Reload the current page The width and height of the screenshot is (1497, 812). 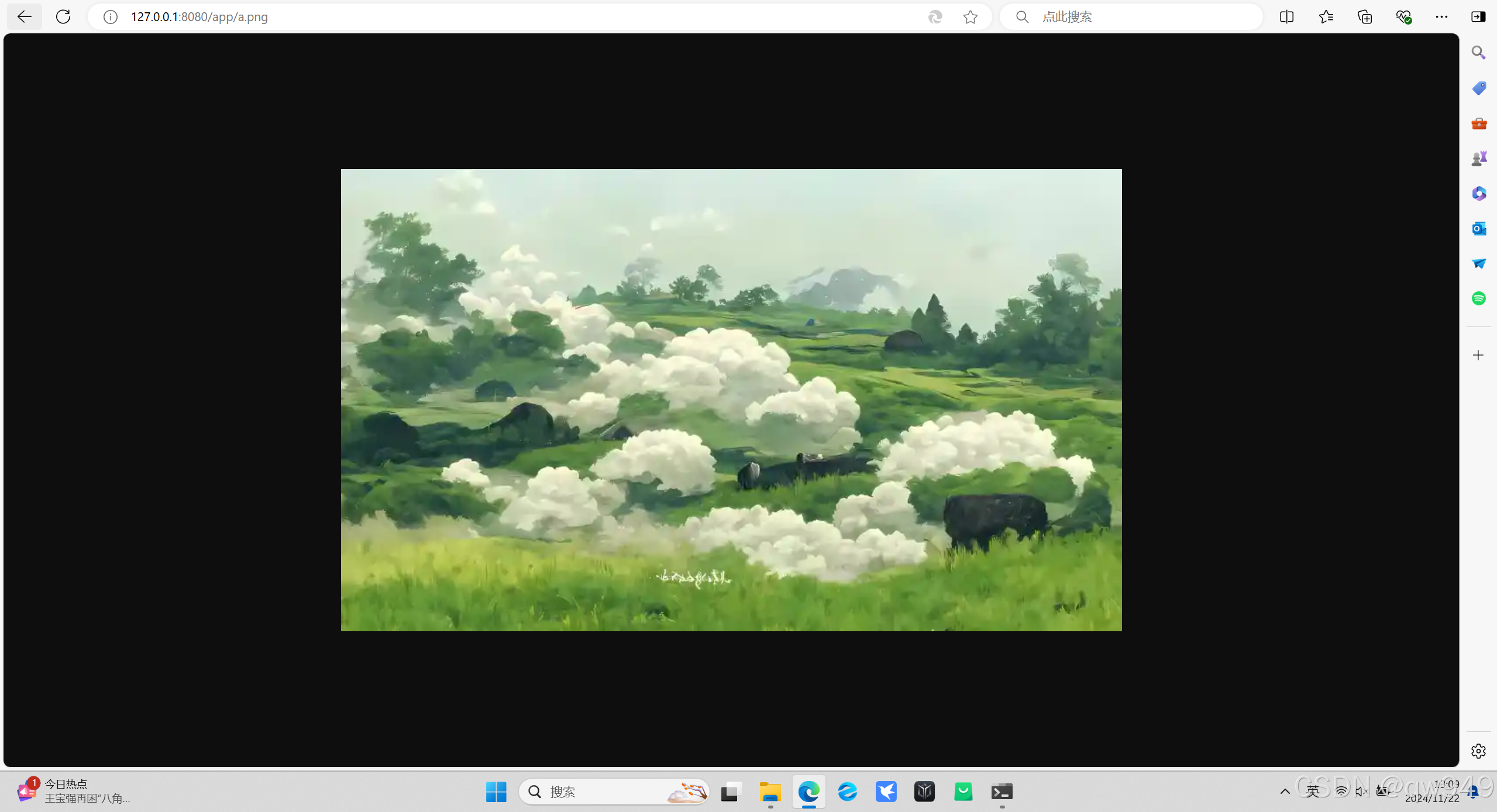click(63, 16)
